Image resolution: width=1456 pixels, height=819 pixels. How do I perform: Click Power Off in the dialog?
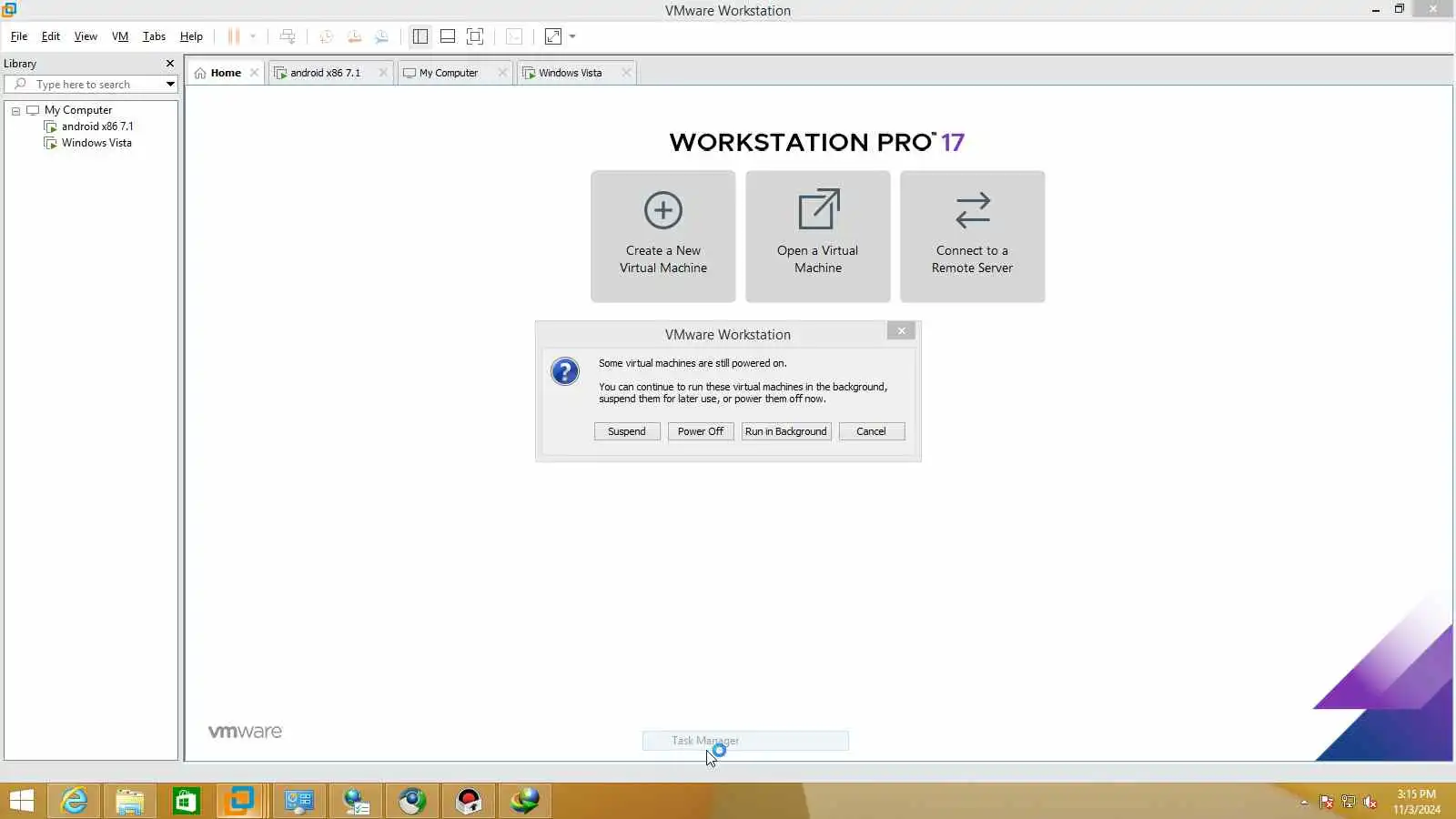[701, 431]
